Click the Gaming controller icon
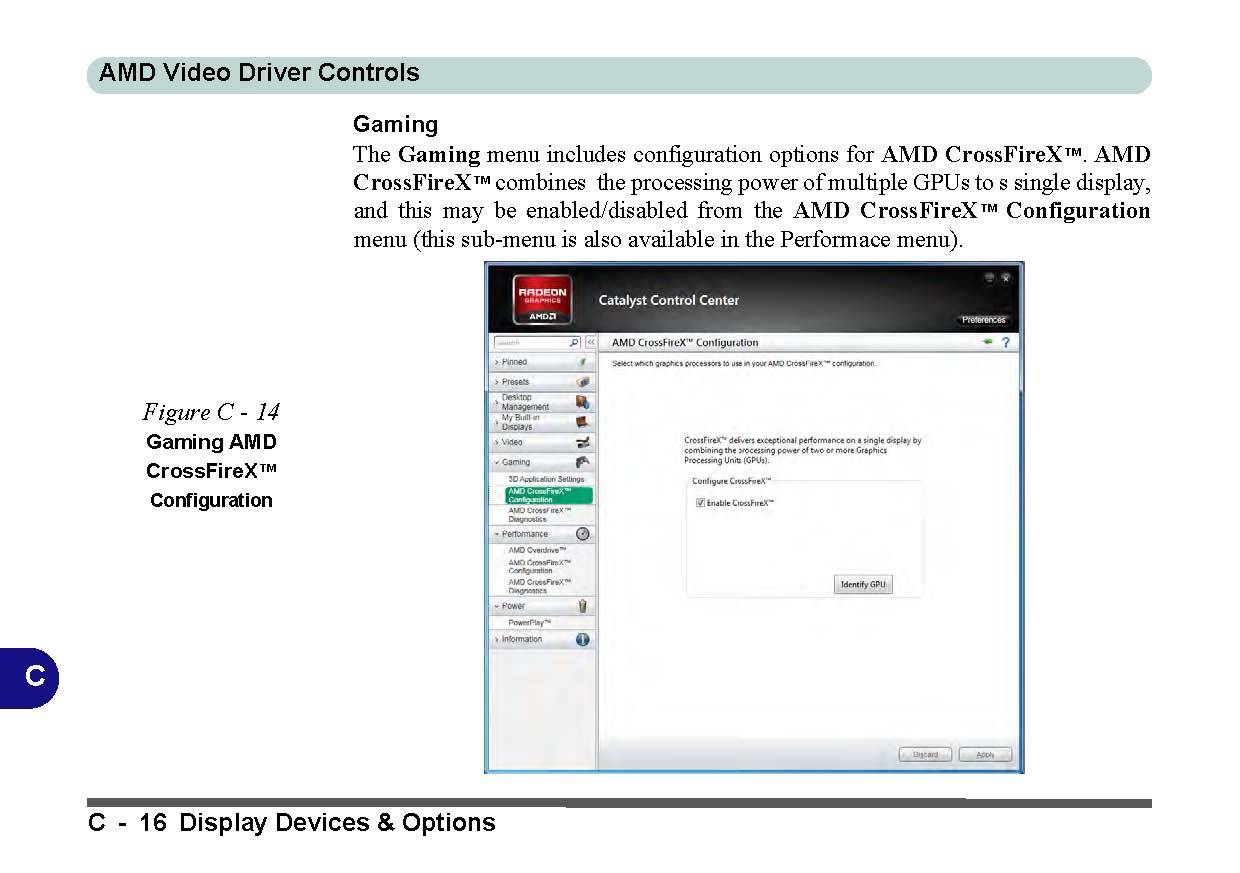The width and height of the screenshot is (1240, 873). [x=583, y=462]
